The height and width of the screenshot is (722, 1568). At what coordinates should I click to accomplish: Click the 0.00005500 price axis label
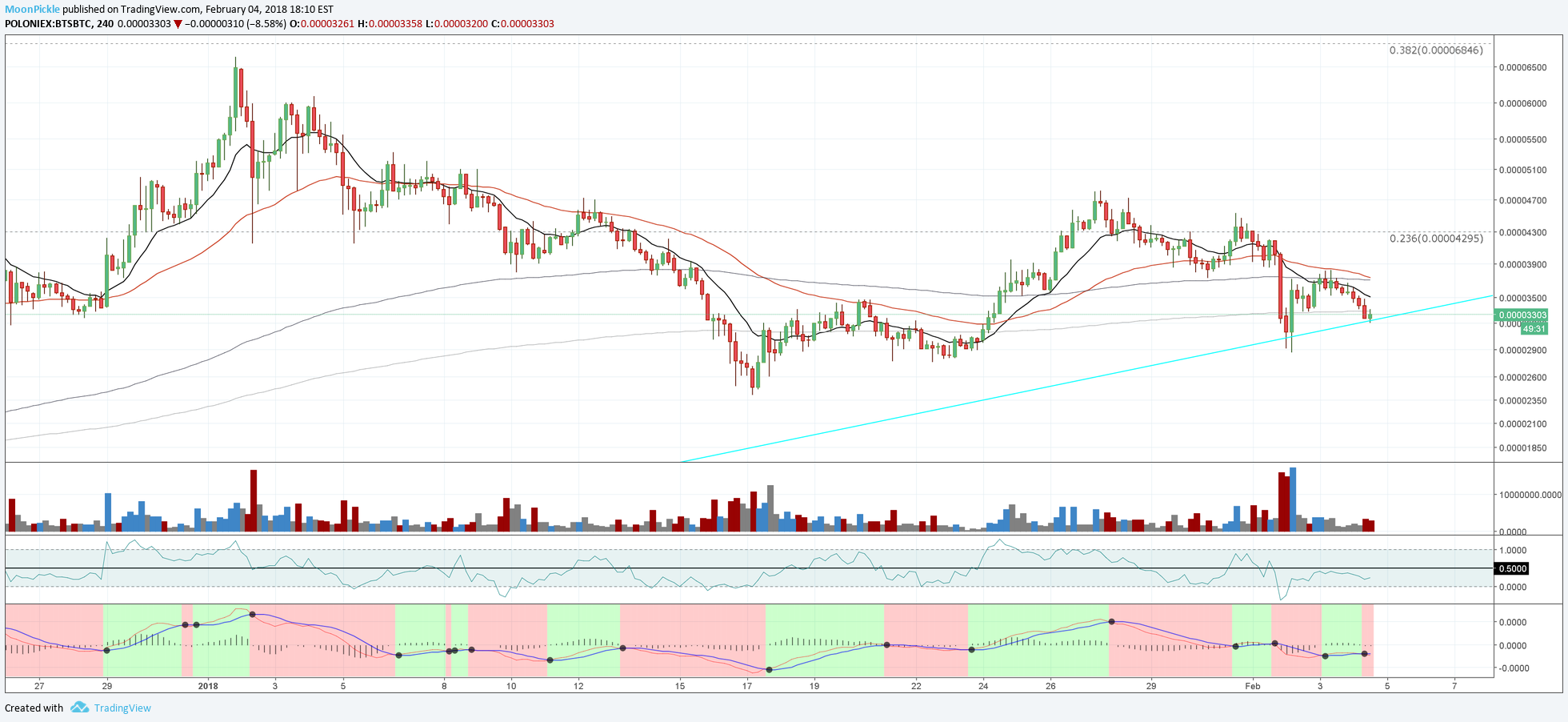click(1522, 140)
